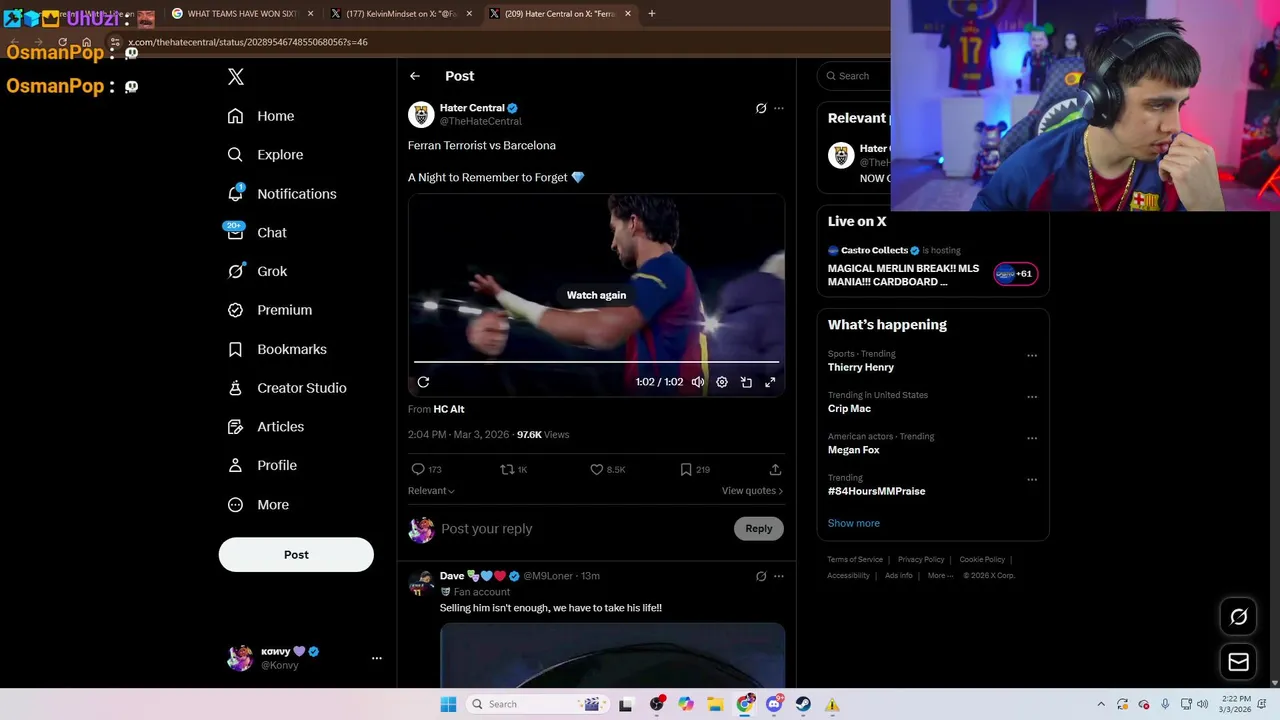Open #84HoursMMPraise trending topic
Viewport: 1280px width, 720px height.
click(877, 491)
